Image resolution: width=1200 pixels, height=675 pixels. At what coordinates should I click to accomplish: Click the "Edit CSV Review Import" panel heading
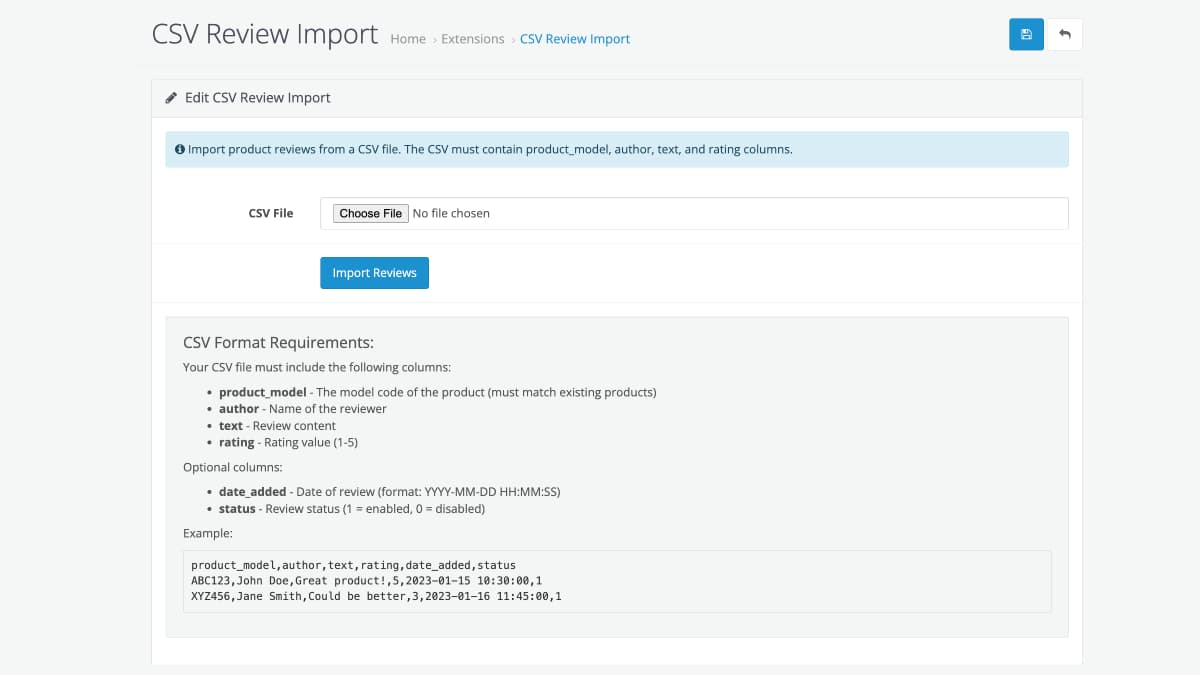(x=257, y=98)
